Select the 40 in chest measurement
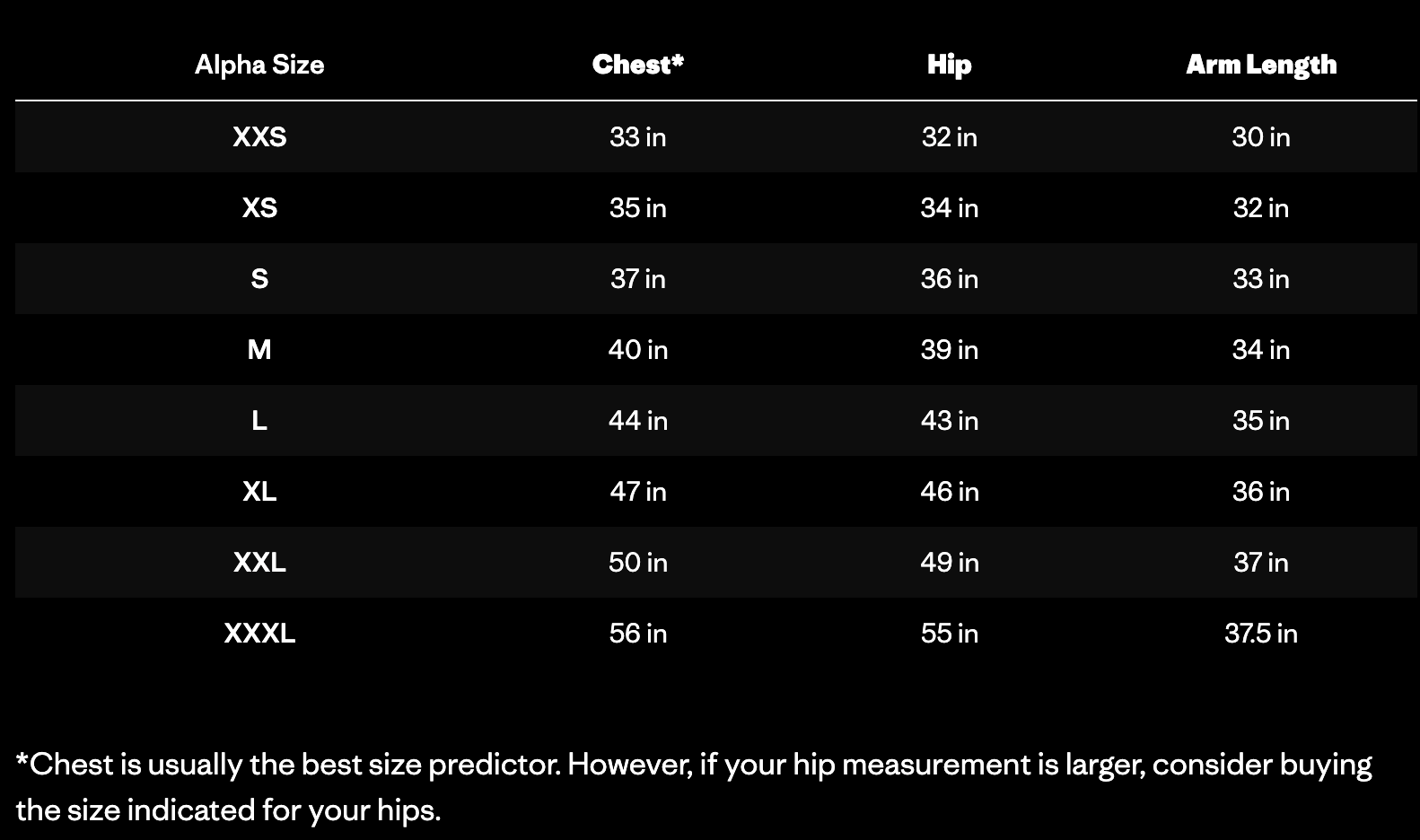Image resolution: width=1420 pixels, height=840 pixels. pos(637,349)
